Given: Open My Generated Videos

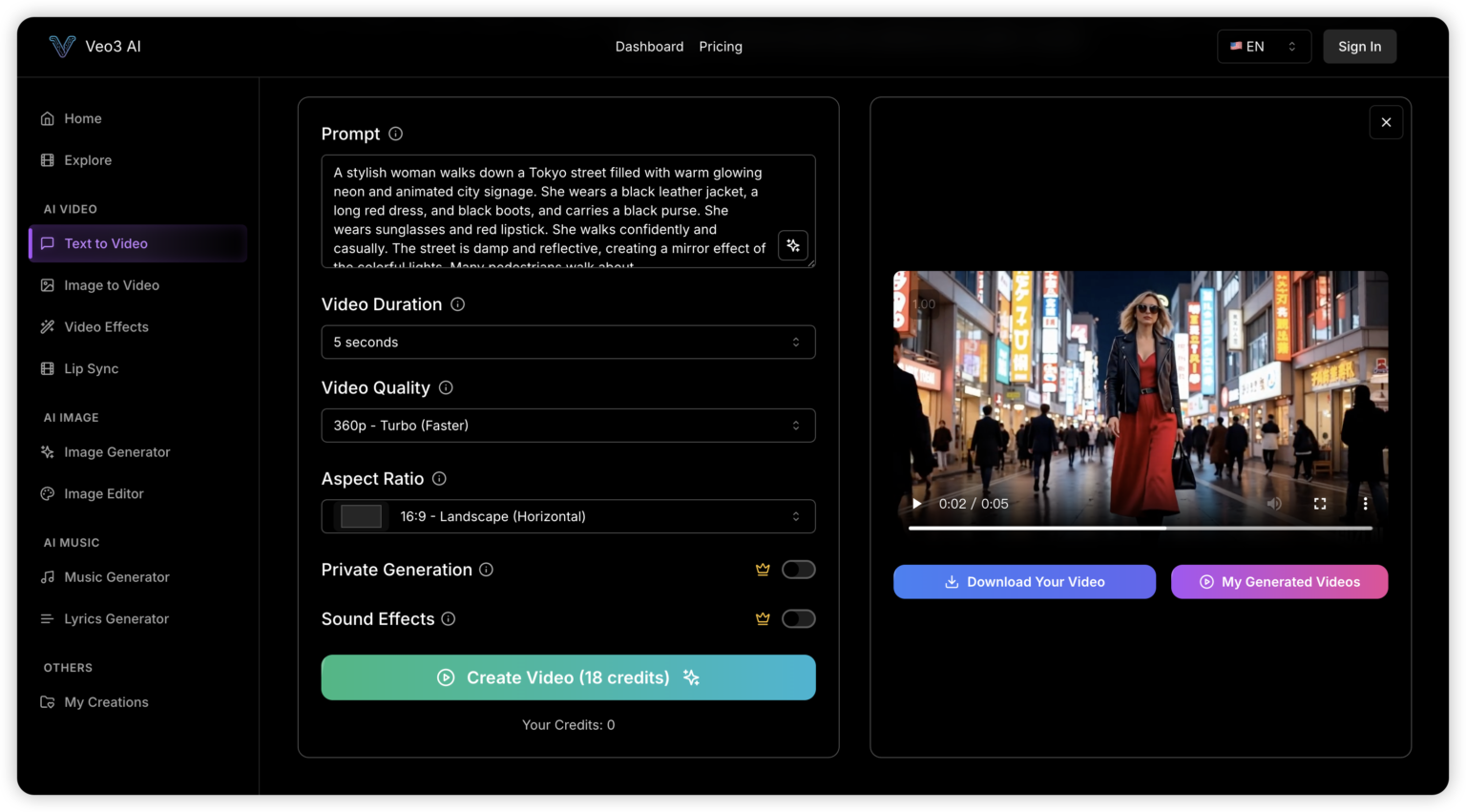Looking at the screenshot, I should [x=1279, y=581].
